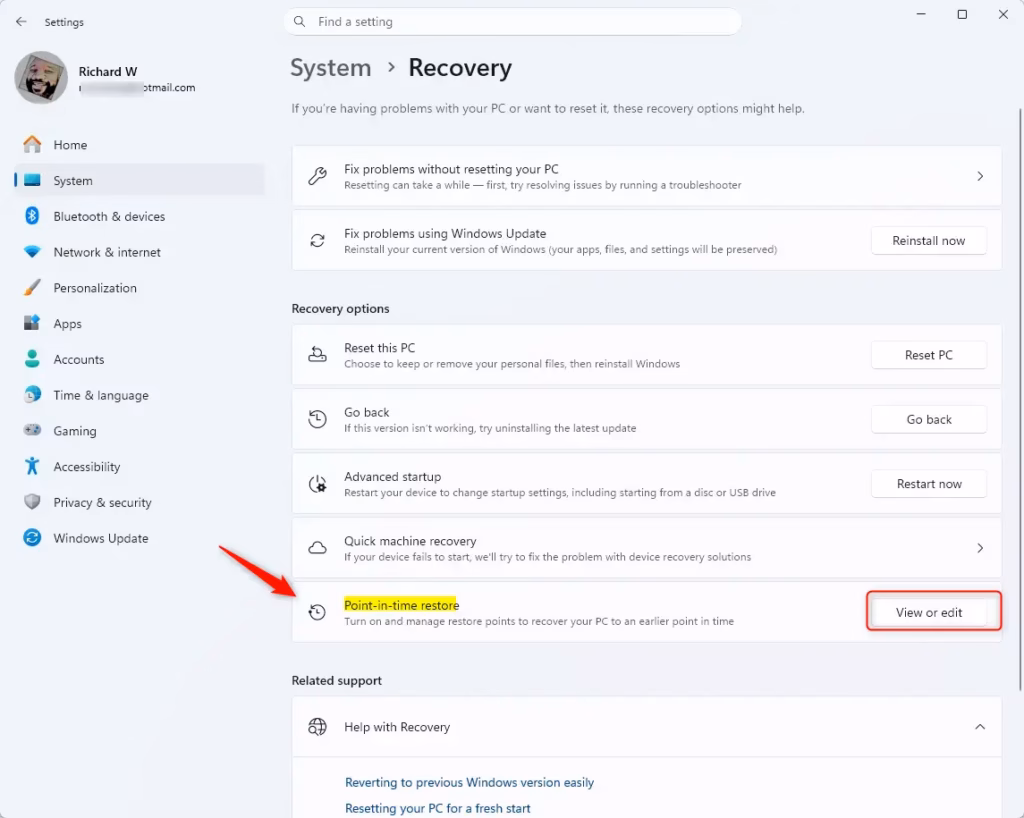Screen dimensions: 1024x818
Task: Click the vertical scrollbar on the right
Action: click(x=1020, y=398)
